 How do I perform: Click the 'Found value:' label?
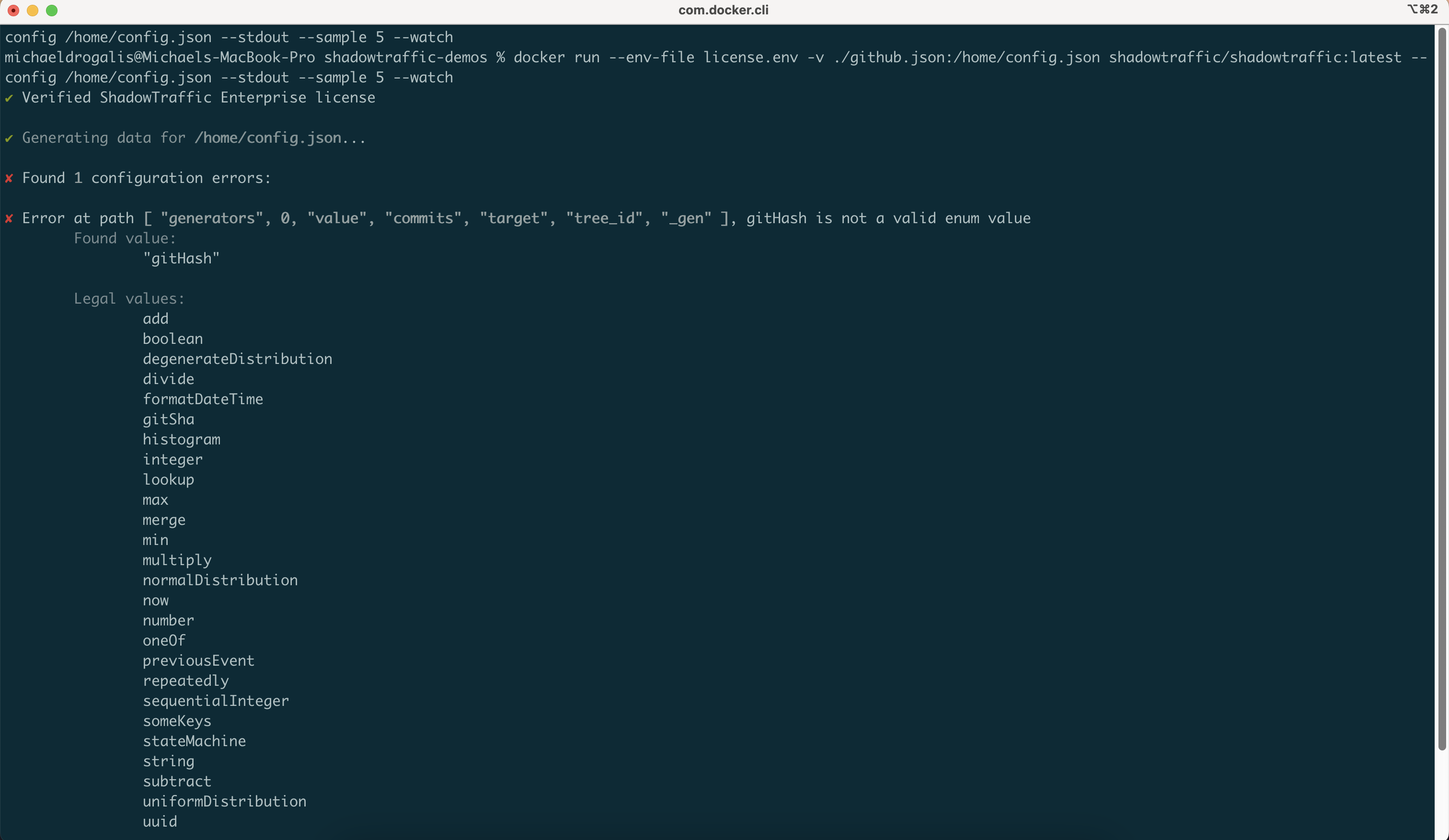125,238
